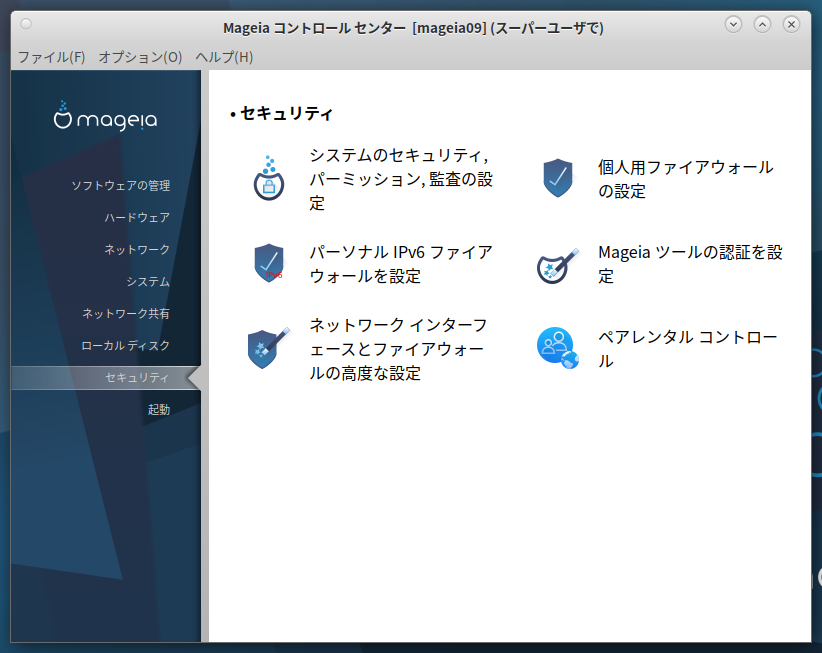The image size is (822, 653).
Task: Open ペアレンタル コントロール label
Action: tap(688, 349)
